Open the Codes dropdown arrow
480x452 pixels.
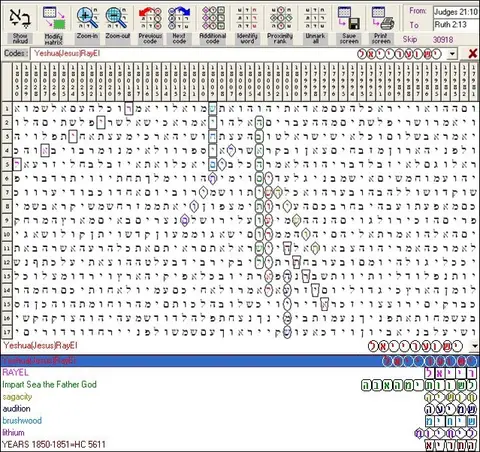(x=452, y=53)
